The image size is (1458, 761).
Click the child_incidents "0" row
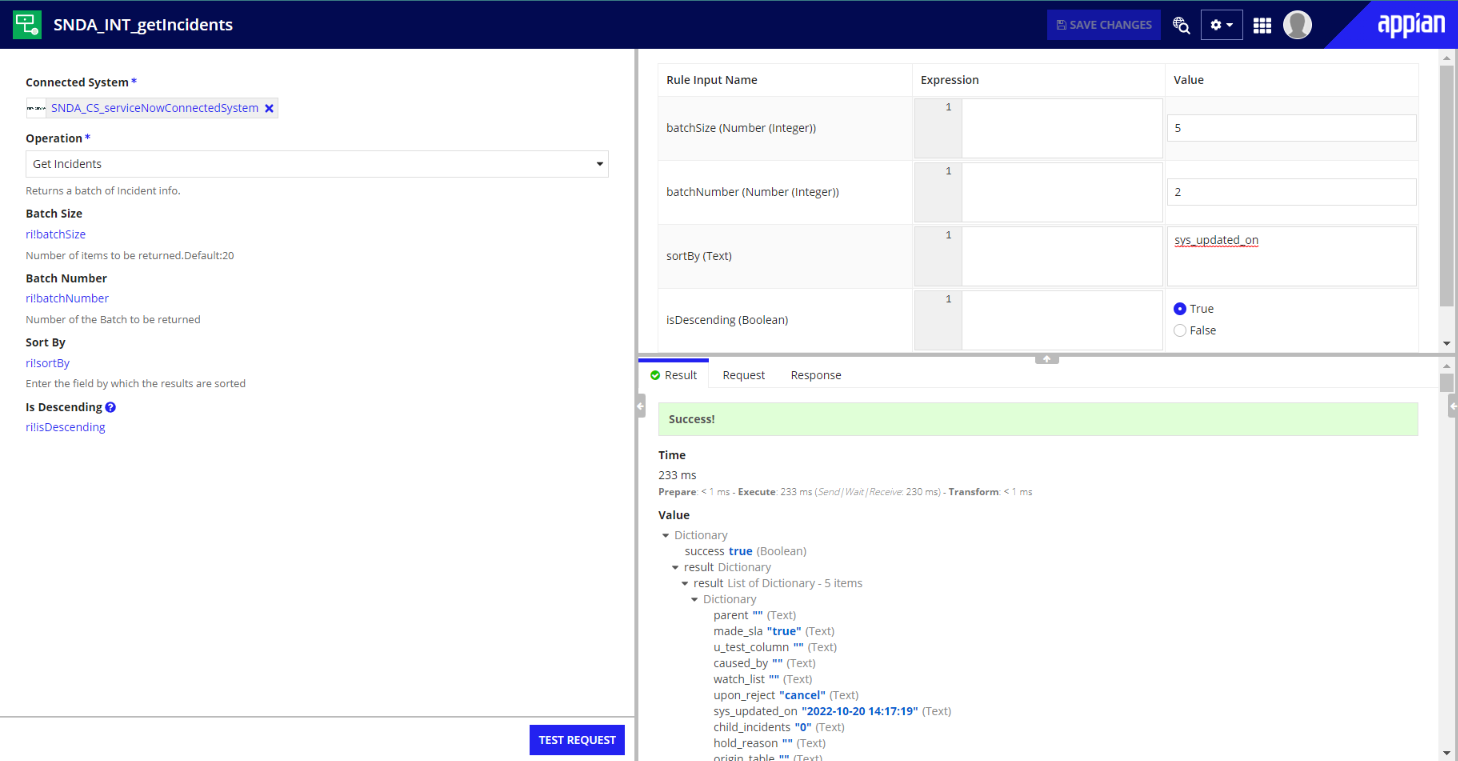[x=779, y=727]
